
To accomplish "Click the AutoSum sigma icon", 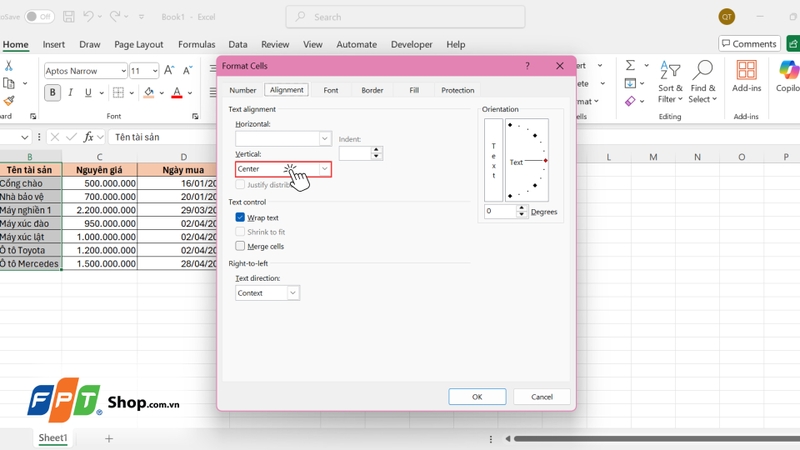I will (631, 65).
